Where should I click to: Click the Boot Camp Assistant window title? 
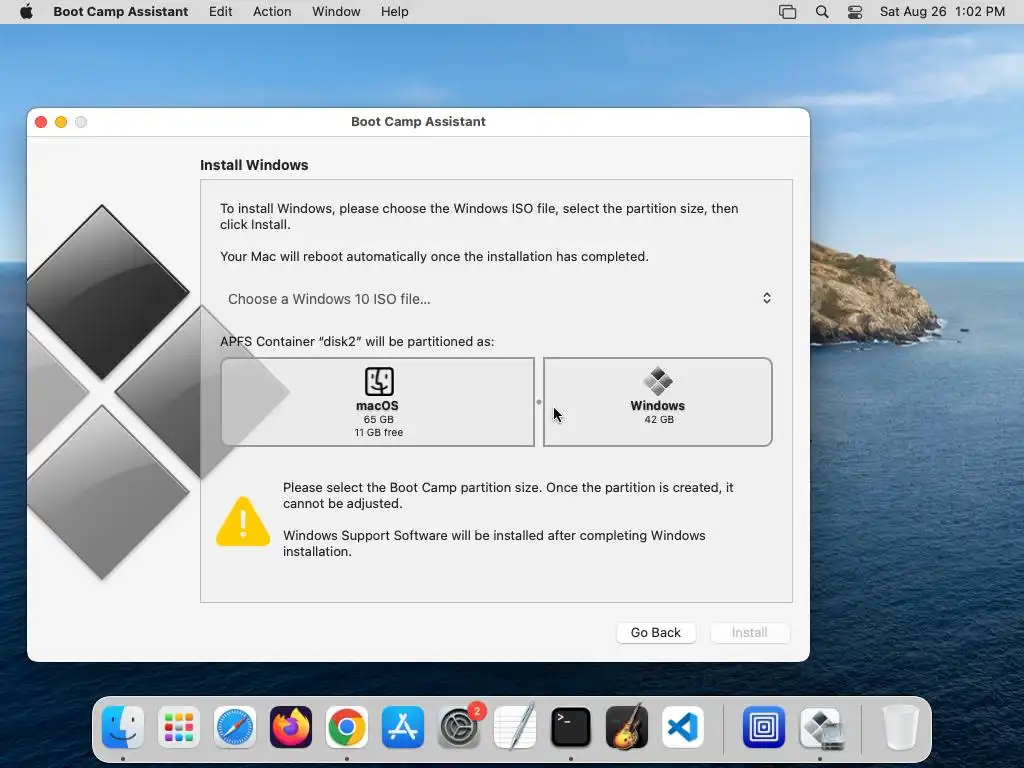click(x=418, y=121)
